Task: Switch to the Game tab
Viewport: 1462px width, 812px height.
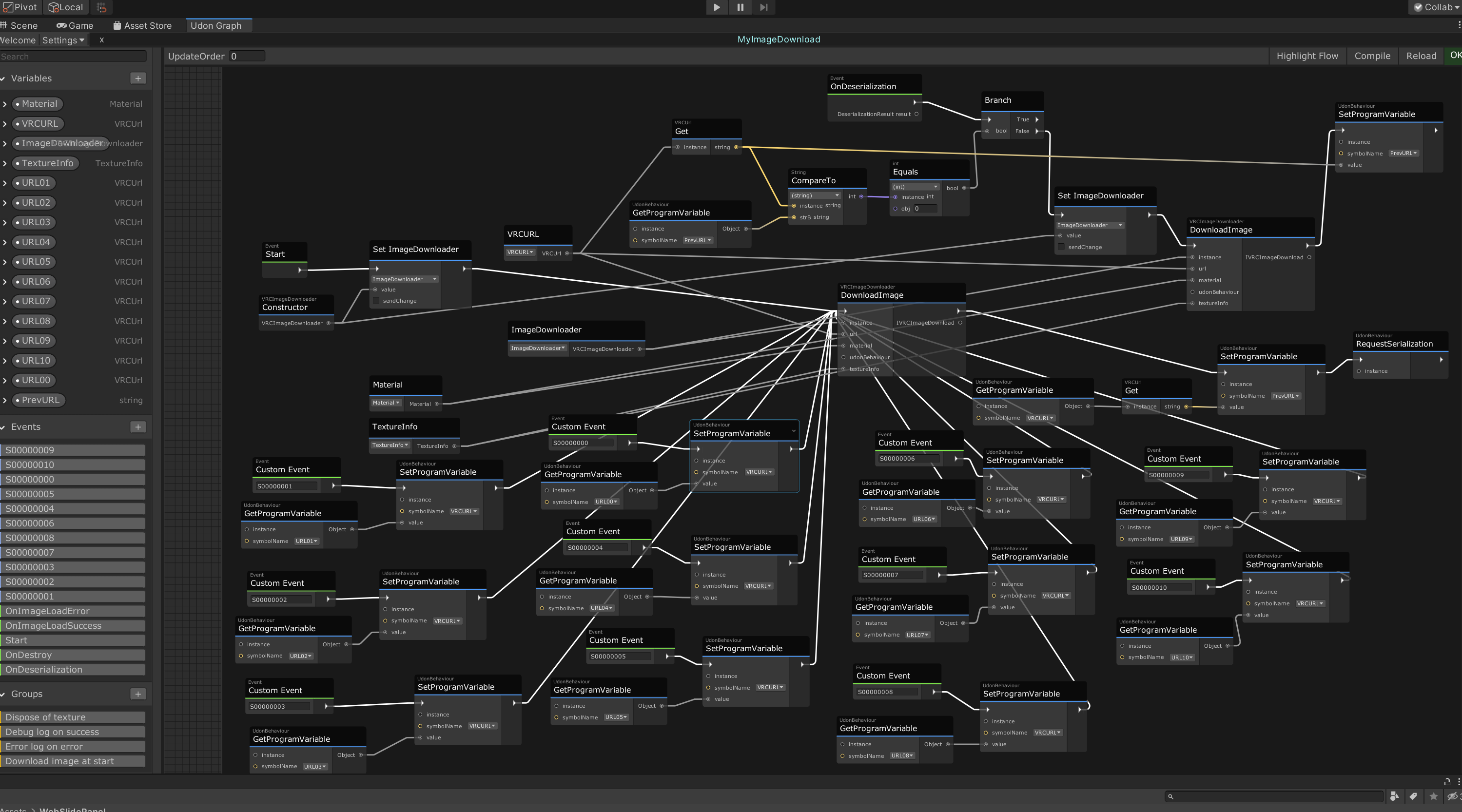Action: 76,25
